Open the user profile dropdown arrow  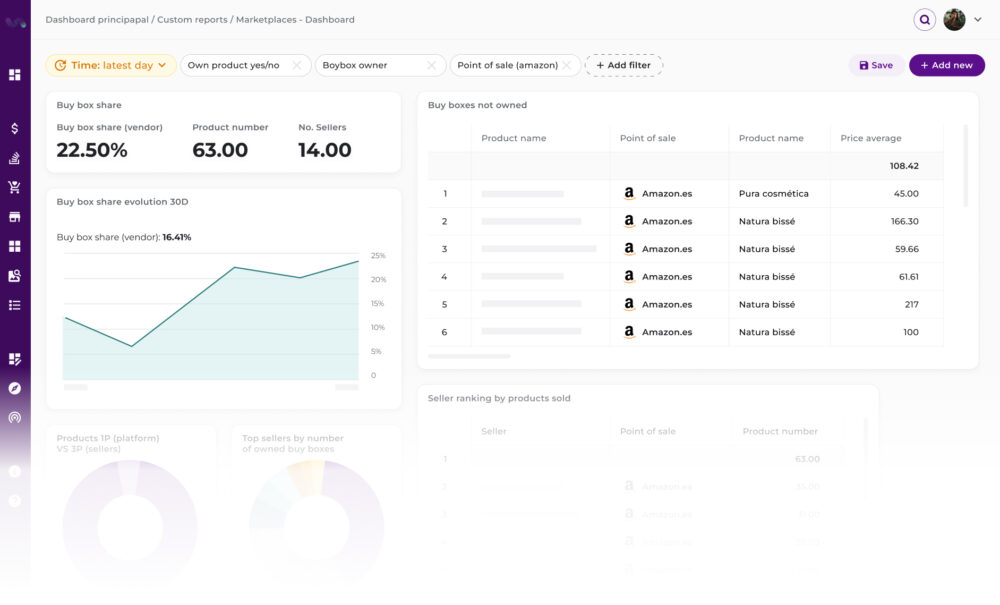tap(977, 19)
